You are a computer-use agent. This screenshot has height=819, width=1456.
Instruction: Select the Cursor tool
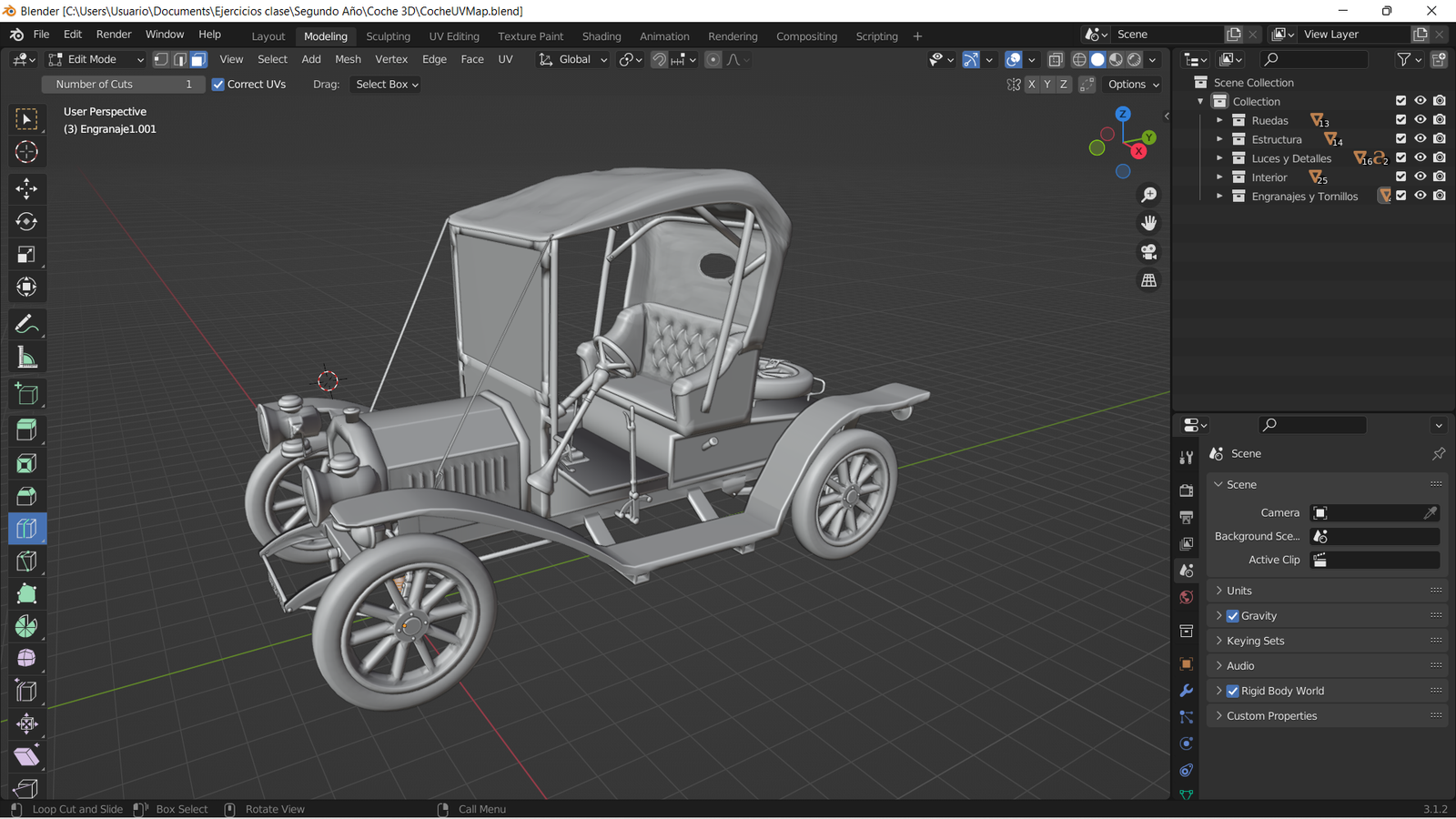(26, 152)
